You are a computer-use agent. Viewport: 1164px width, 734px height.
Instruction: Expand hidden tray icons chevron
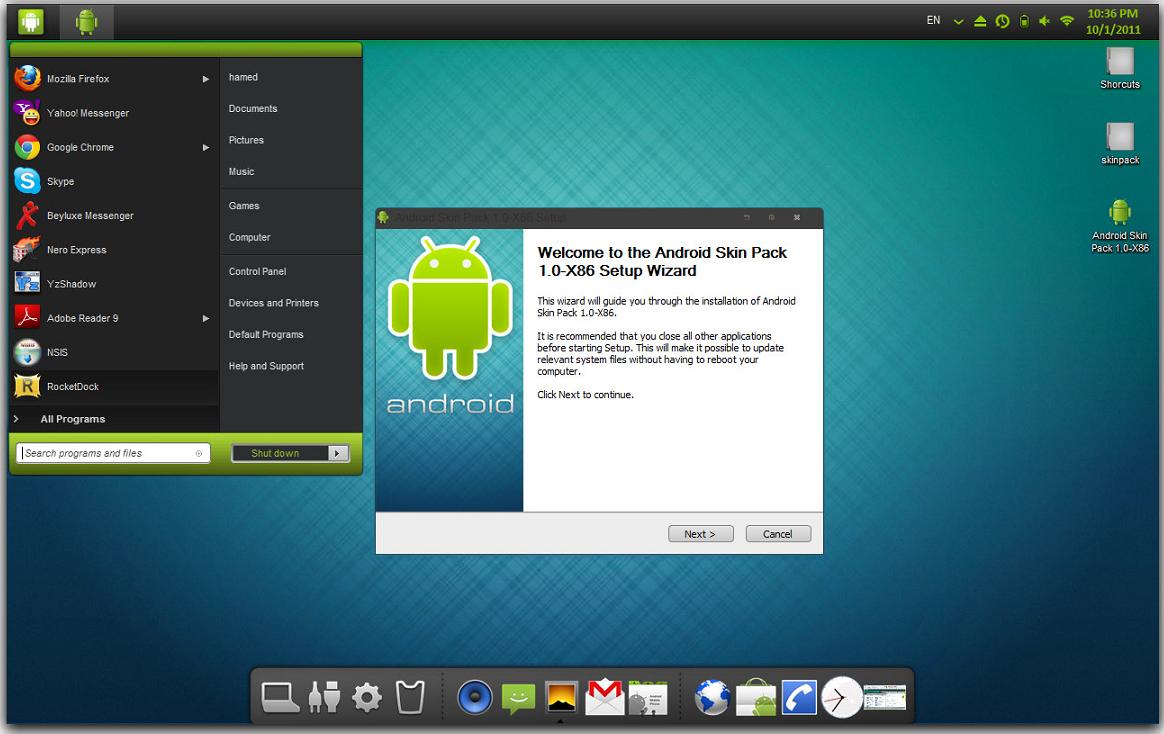coord(959,21)
